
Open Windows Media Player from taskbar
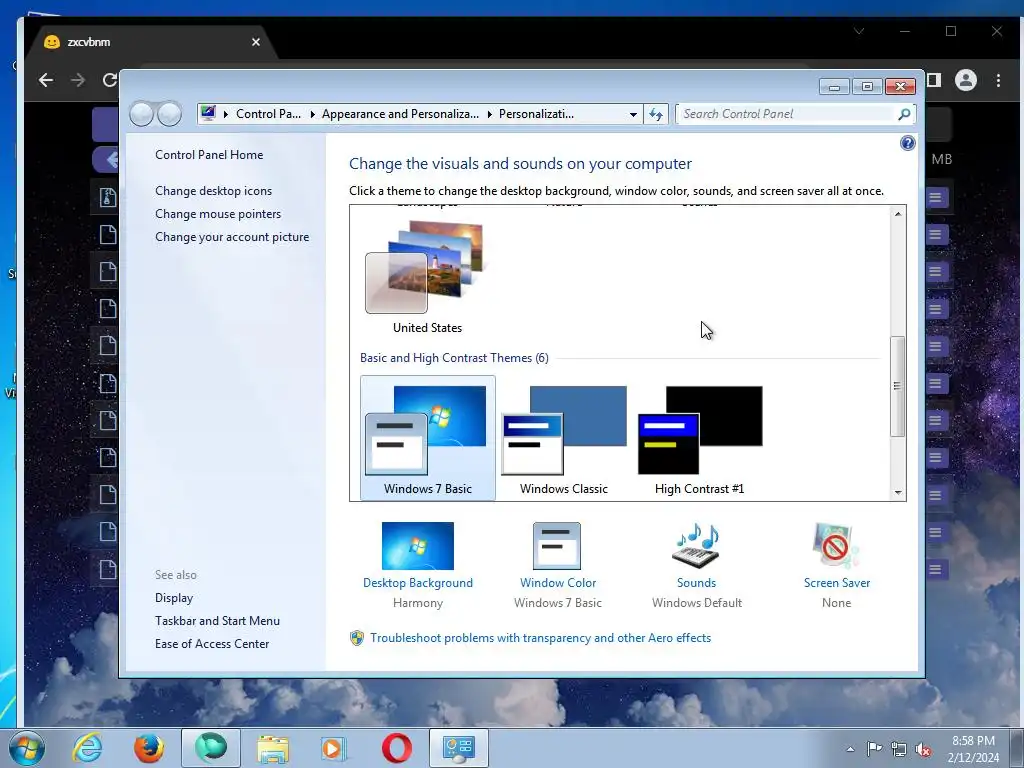(x=334, y=748)
